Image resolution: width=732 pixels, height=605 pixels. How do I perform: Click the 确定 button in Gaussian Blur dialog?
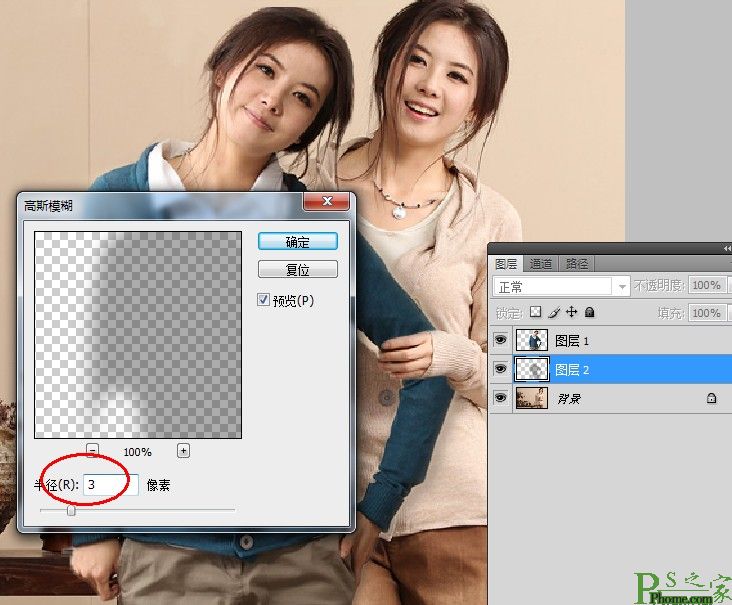pos(297,241)
